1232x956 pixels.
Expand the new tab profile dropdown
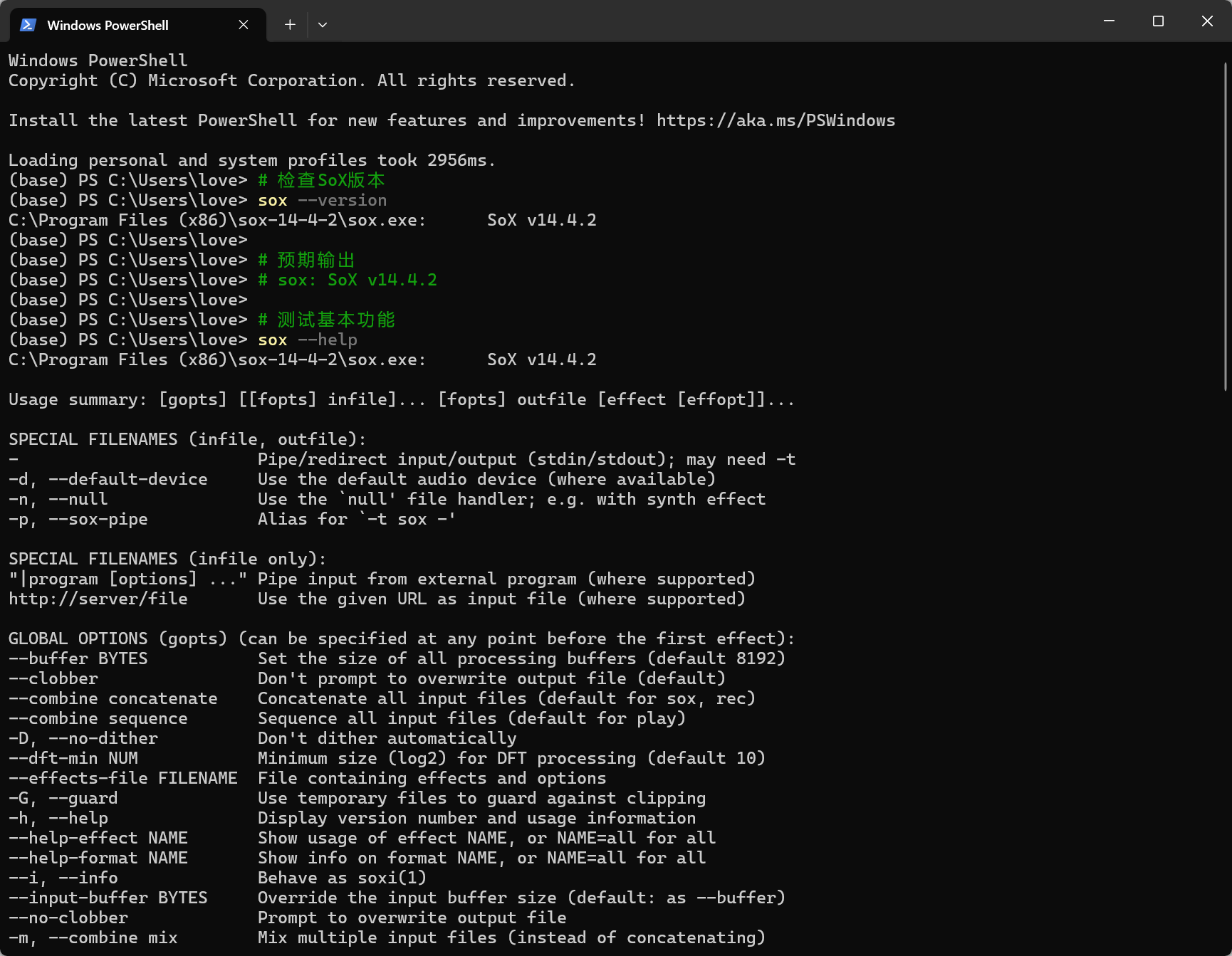pos(323,25)
